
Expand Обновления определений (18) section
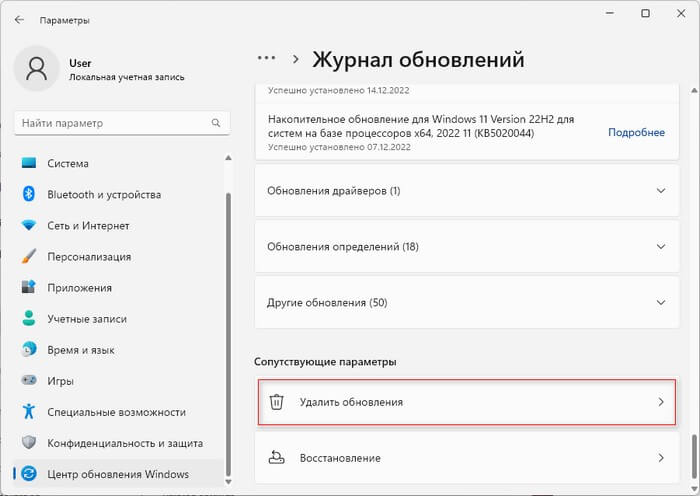[660, 247]
